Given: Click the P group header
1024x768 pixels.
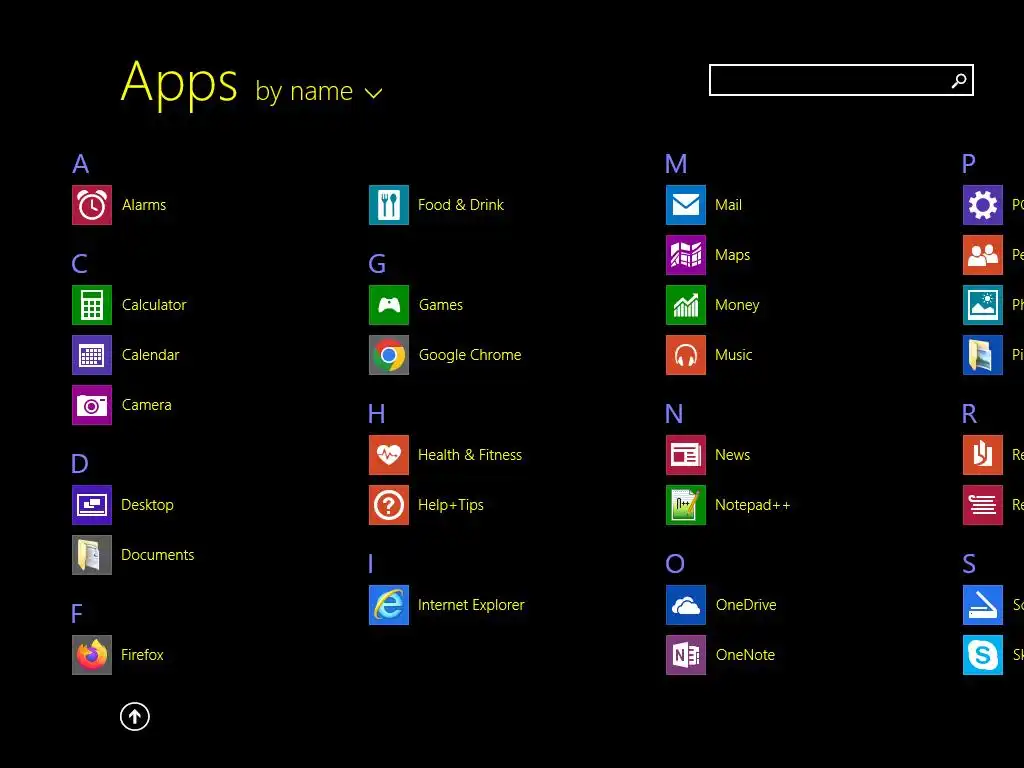Looking at the screenshot, I should click(969, 164).
